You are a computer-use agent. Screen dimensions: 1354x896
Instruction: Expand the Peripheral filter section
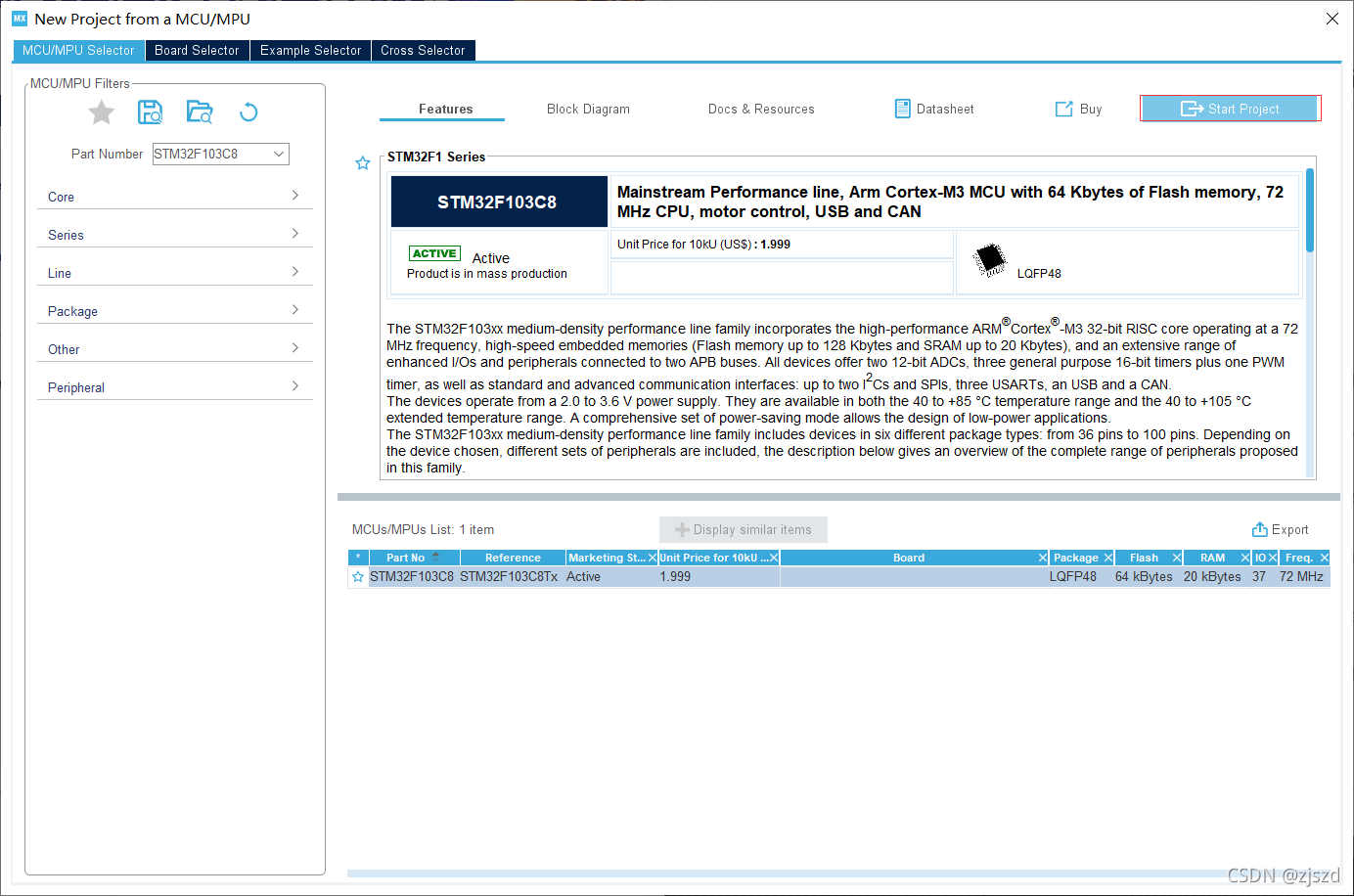pyautogui.click(x=174, y=387)
